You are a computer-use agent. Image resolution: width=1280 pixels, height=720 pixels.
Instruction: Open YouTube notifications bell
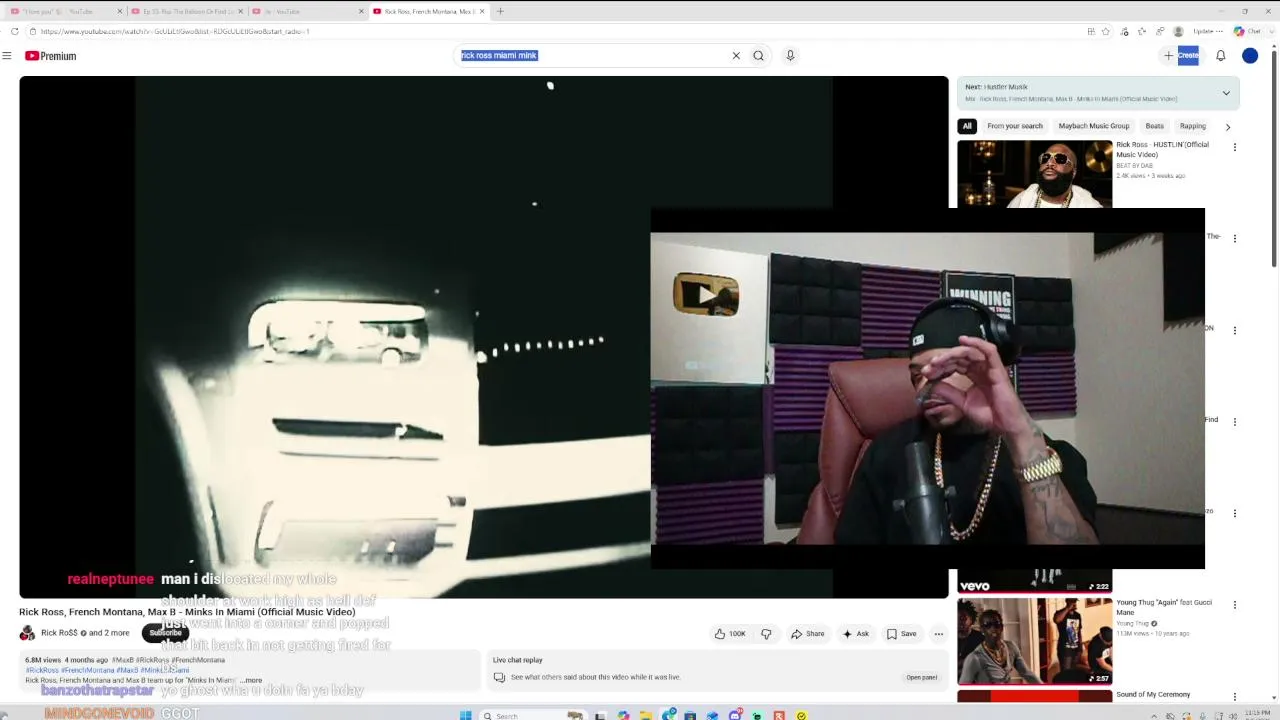pos(1221,56)
